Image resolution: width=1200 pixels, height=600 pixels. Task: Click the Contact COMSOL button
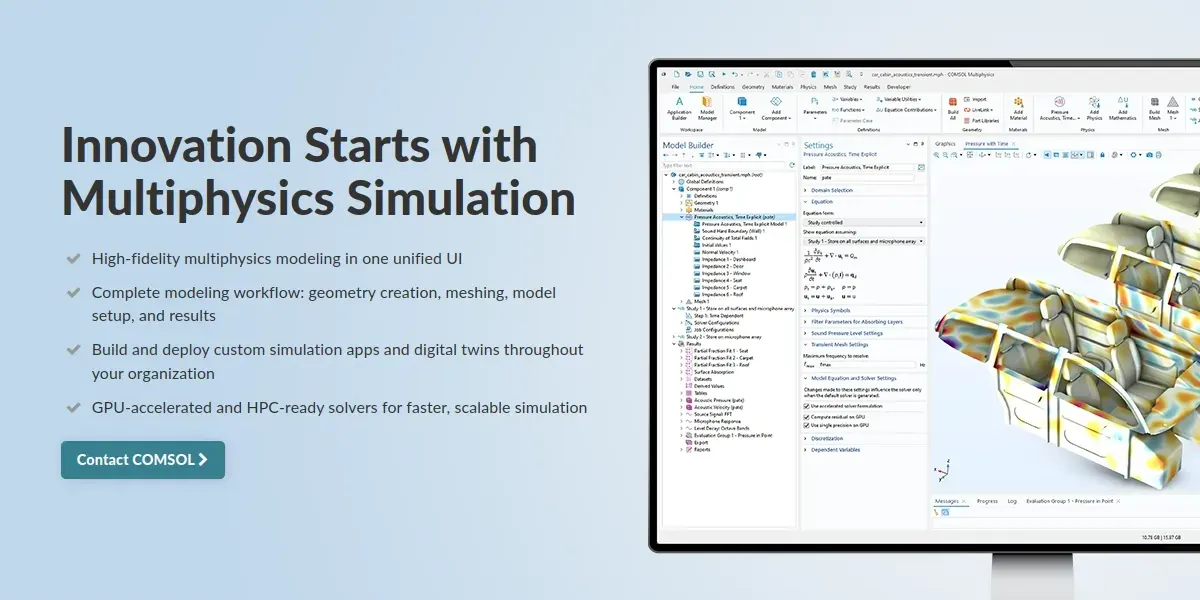(143, 460)
